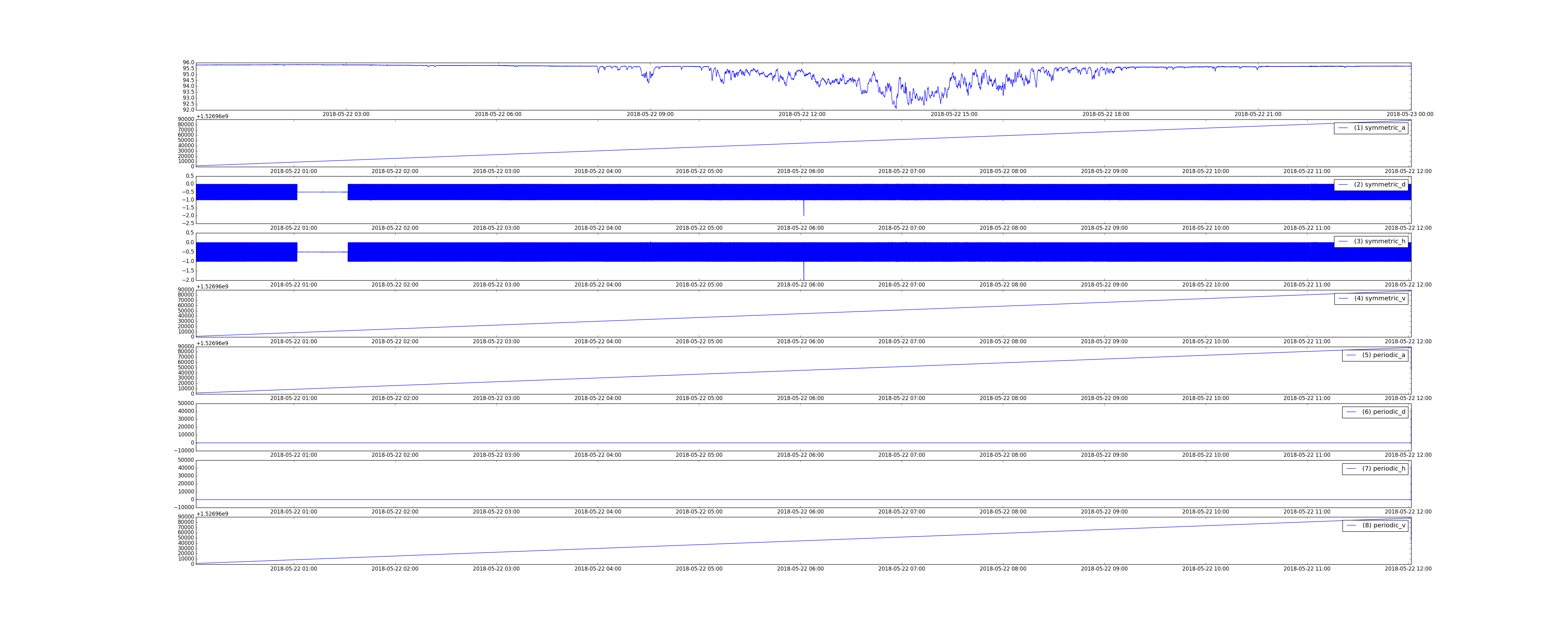Click the flat gap segment in symmetric_h plot
This screenshot has width=1568, height=627.
[322, 252]
